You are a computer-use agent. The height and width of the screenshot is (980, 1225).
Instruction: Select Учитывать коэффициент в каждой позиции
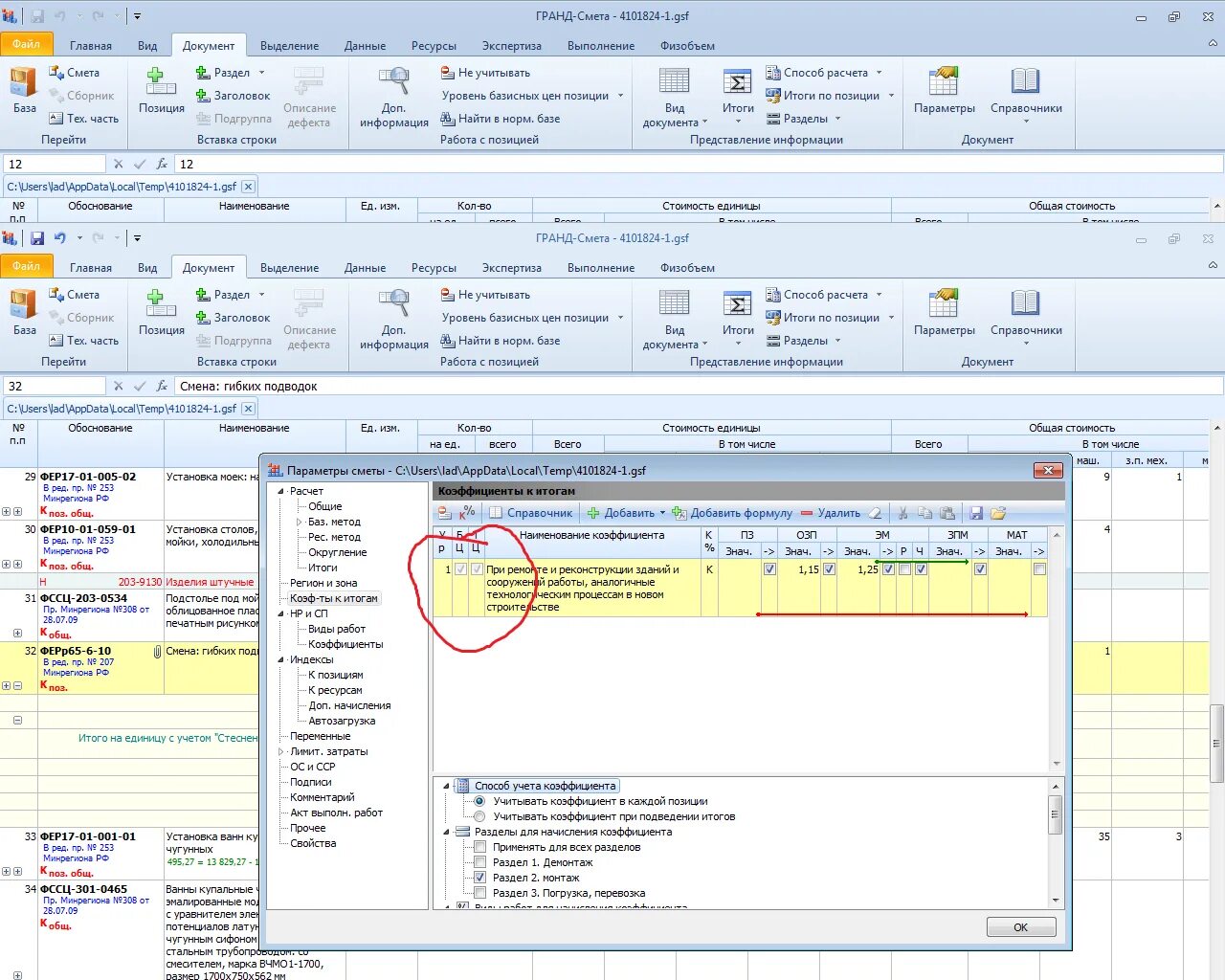479,801
